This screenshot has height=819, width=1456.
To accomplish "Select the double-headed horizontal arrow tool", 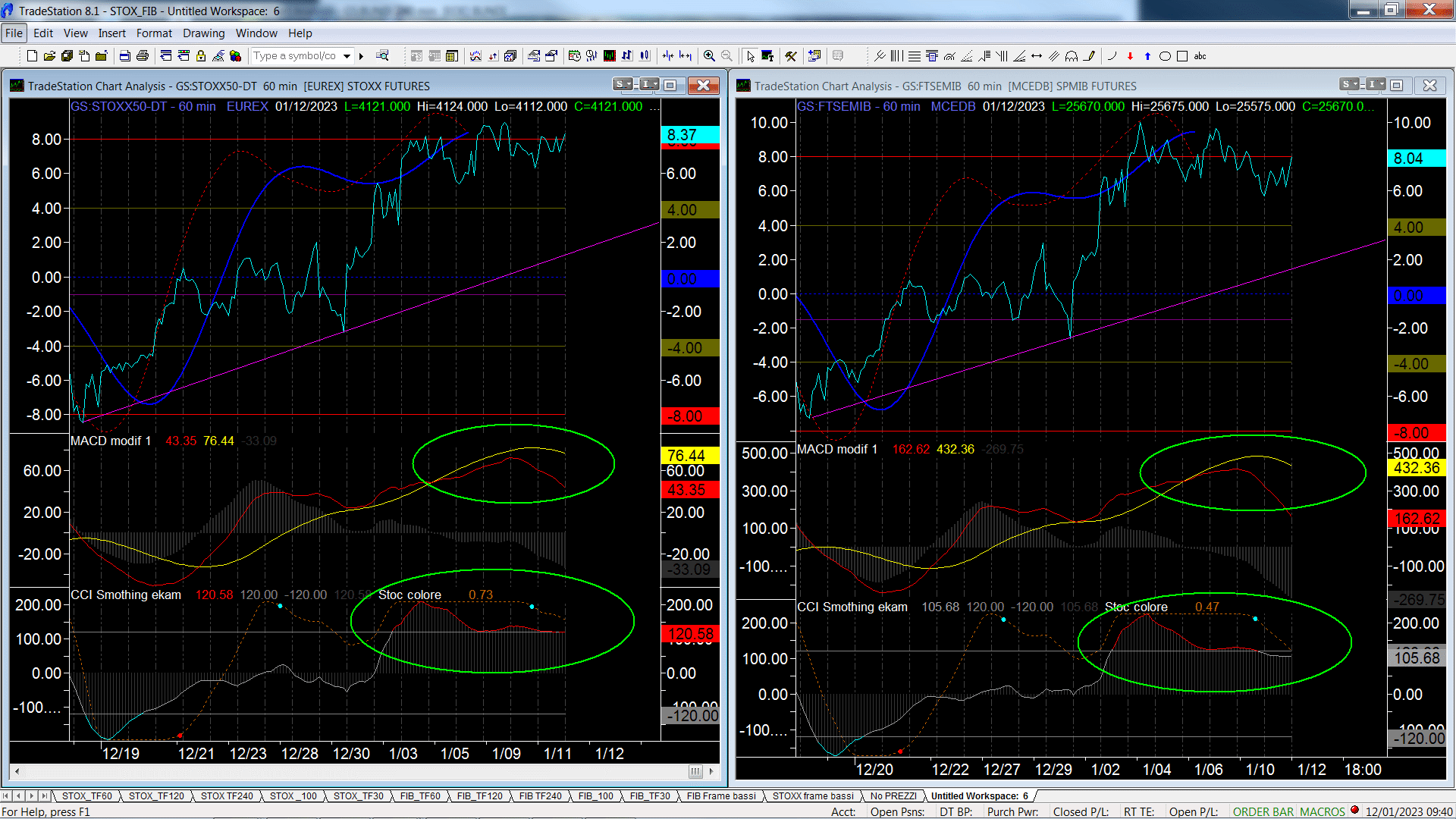I will click(1037, 56).
